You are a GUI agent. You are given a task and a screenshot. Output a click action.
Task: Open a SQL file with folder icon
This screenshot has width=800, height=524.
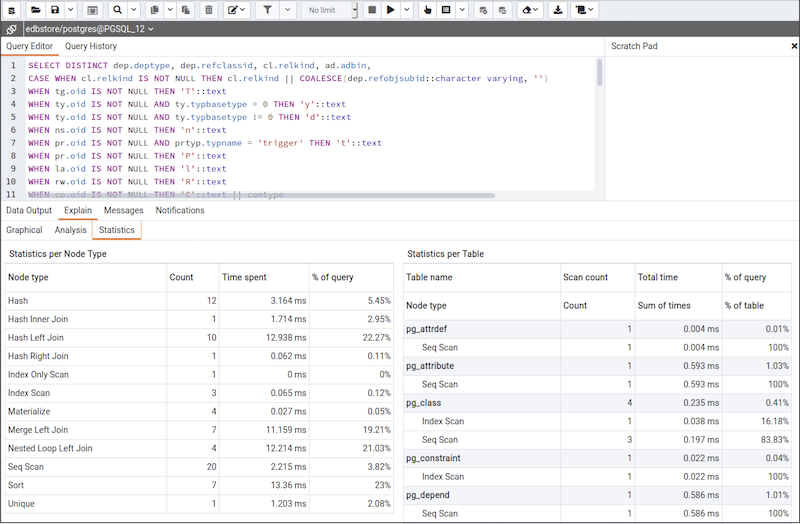click(35, 10)
